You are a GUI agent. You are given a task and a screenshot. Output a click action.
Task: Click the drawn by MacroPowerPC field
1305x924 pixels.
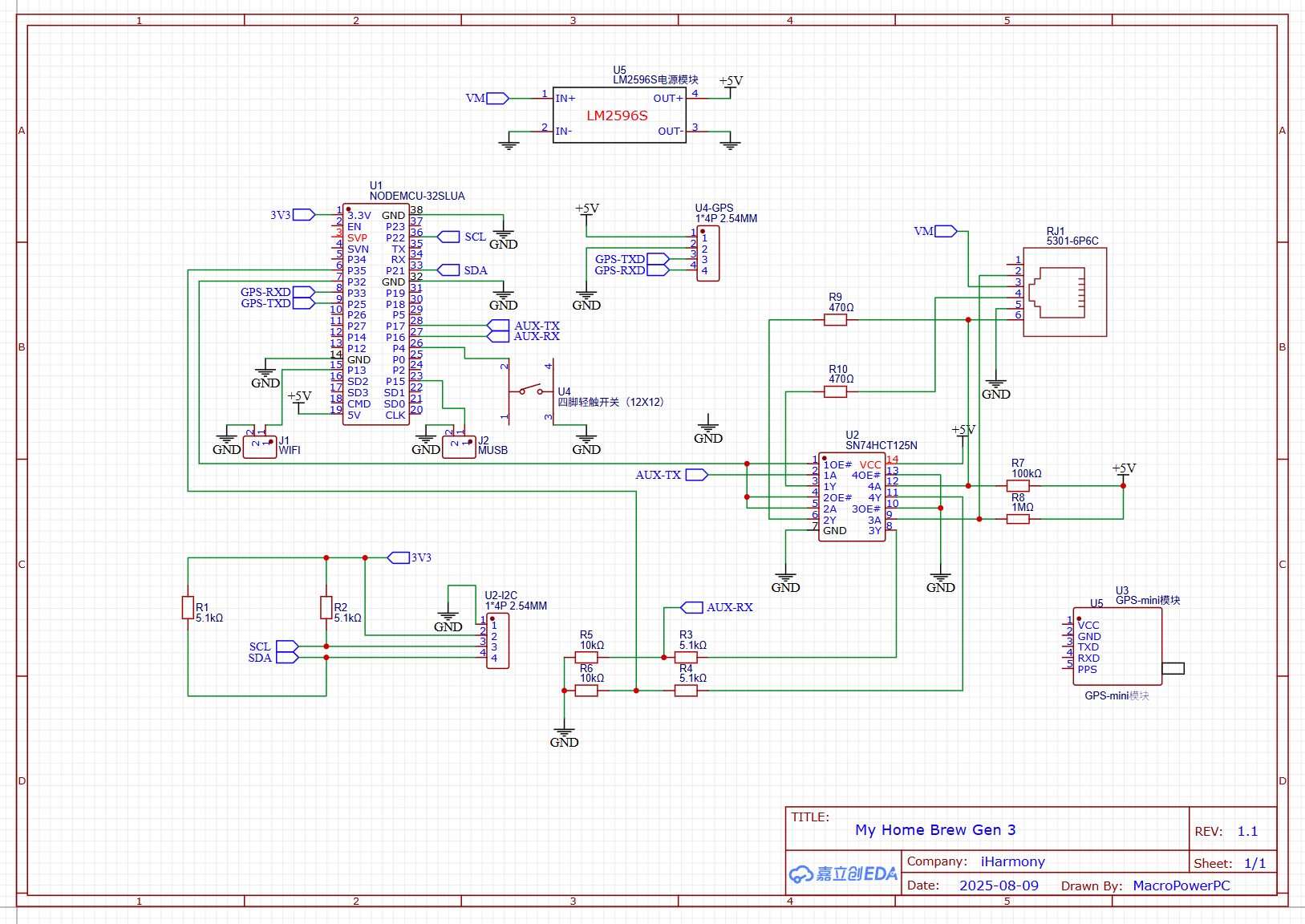tap(1181, 885)
